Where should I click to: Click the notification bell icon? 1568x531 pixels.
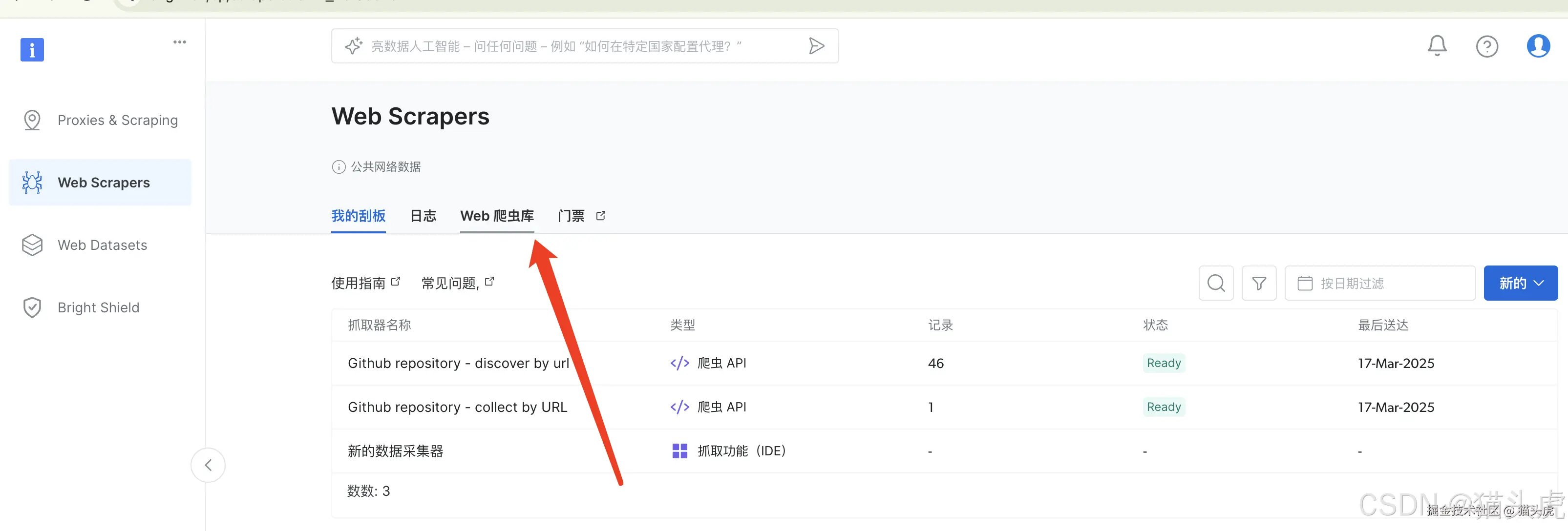1437,45
